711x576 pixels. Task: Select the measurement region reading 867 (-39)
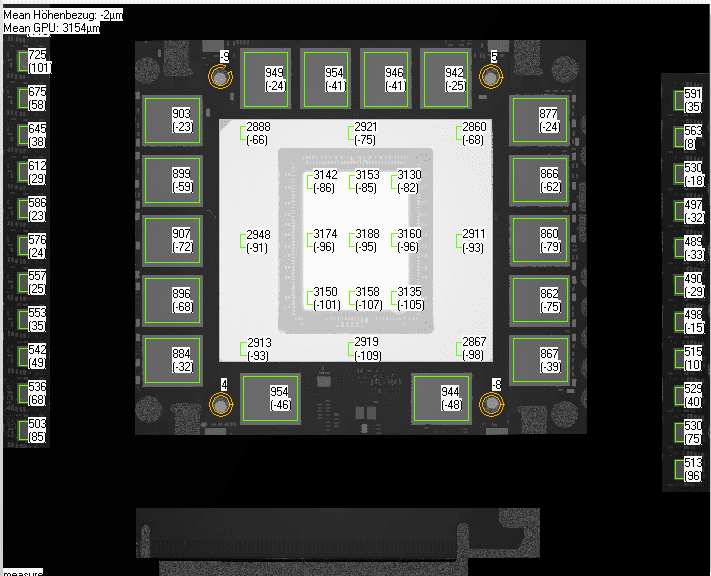tap(540, 360)
